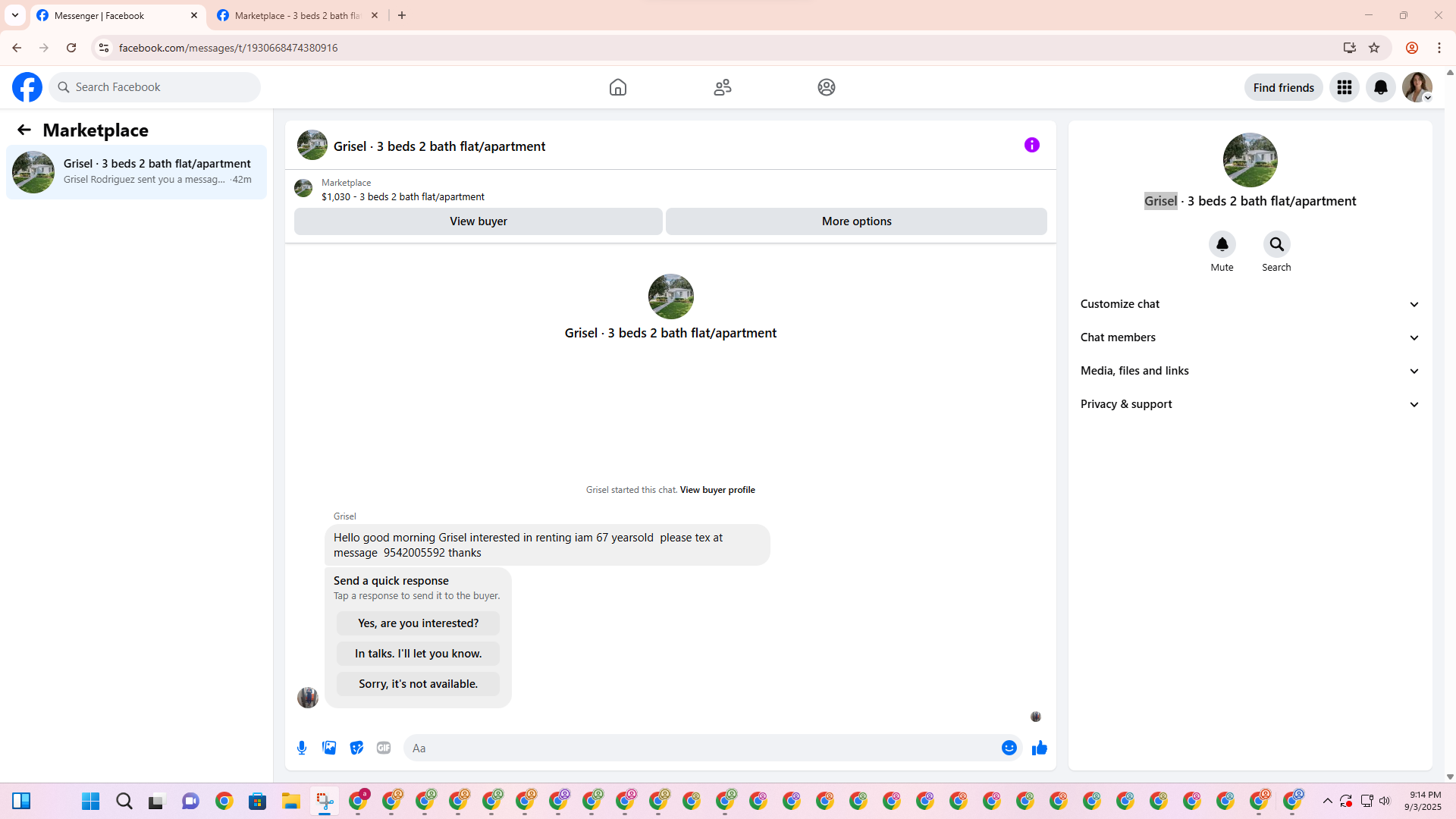Open Microsoft Store from the taskbar

tap(258, 802)
